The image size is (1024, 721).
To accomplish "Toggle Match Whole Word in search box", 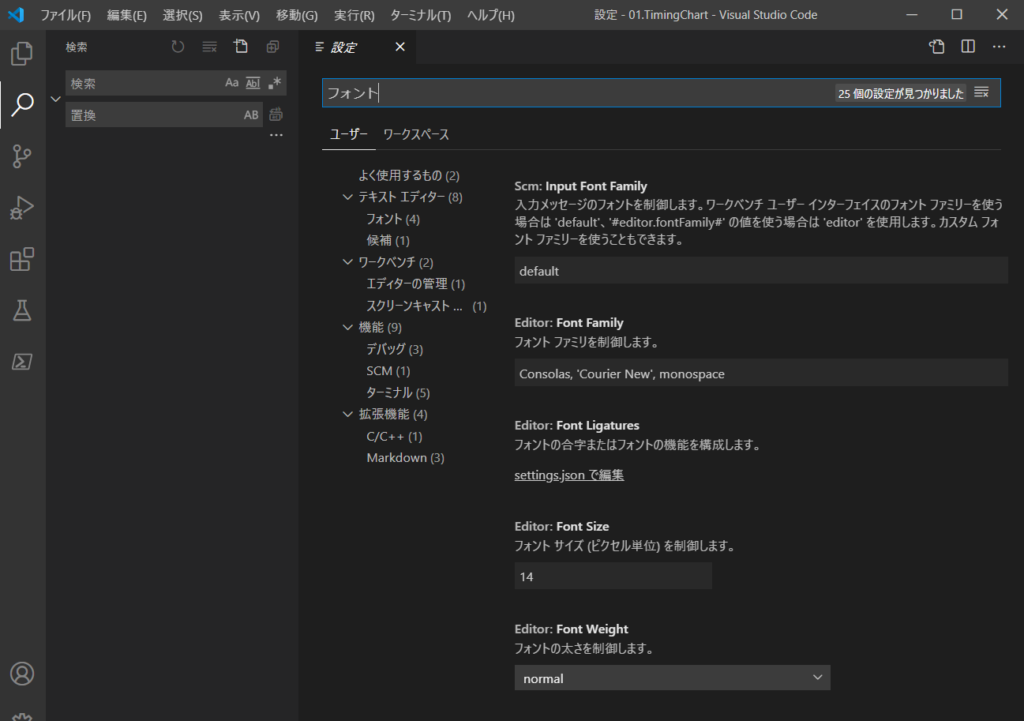I will tap(253, 83).
